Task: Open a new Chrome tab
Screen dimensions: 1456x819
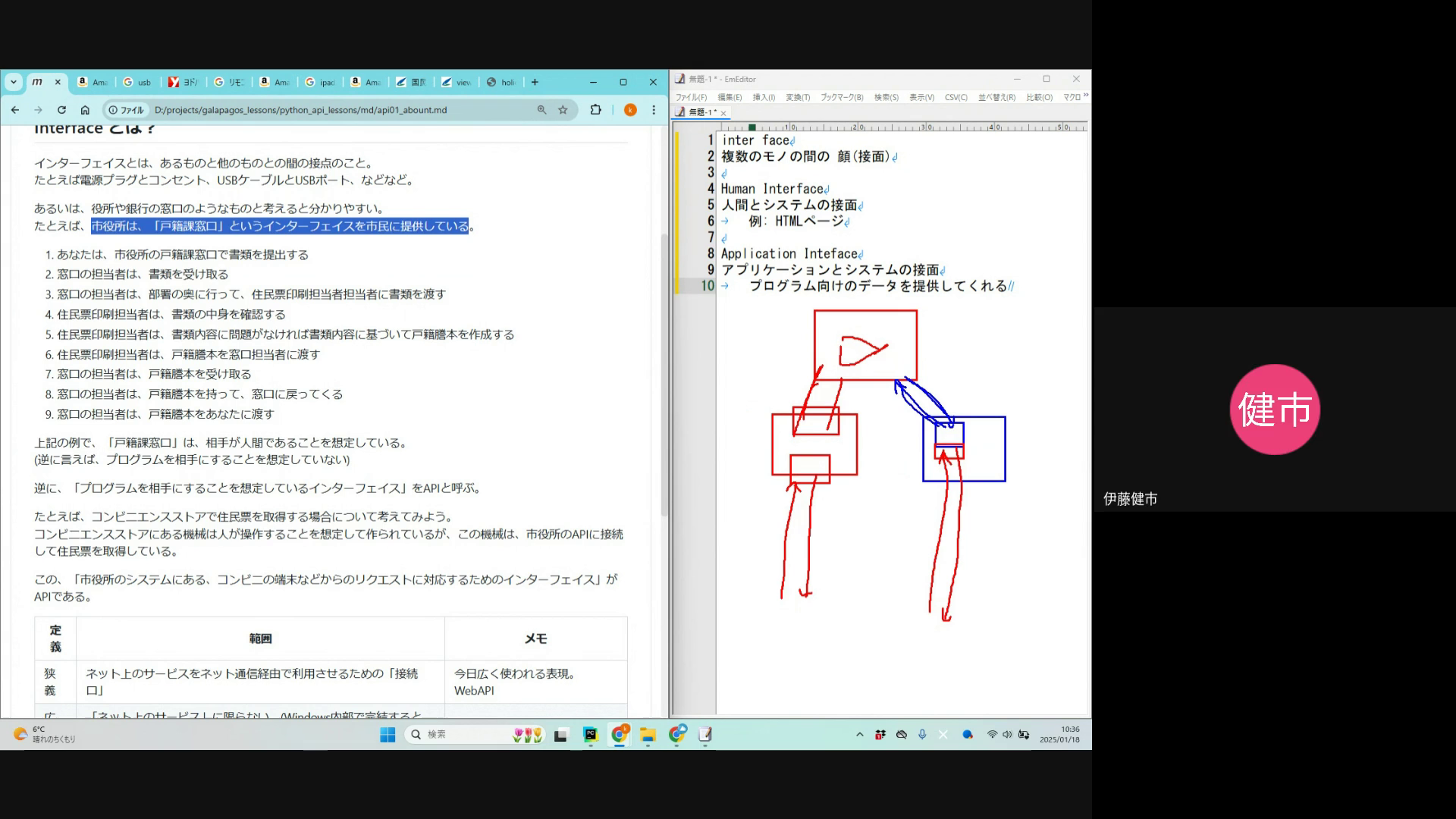Action: 535,82
